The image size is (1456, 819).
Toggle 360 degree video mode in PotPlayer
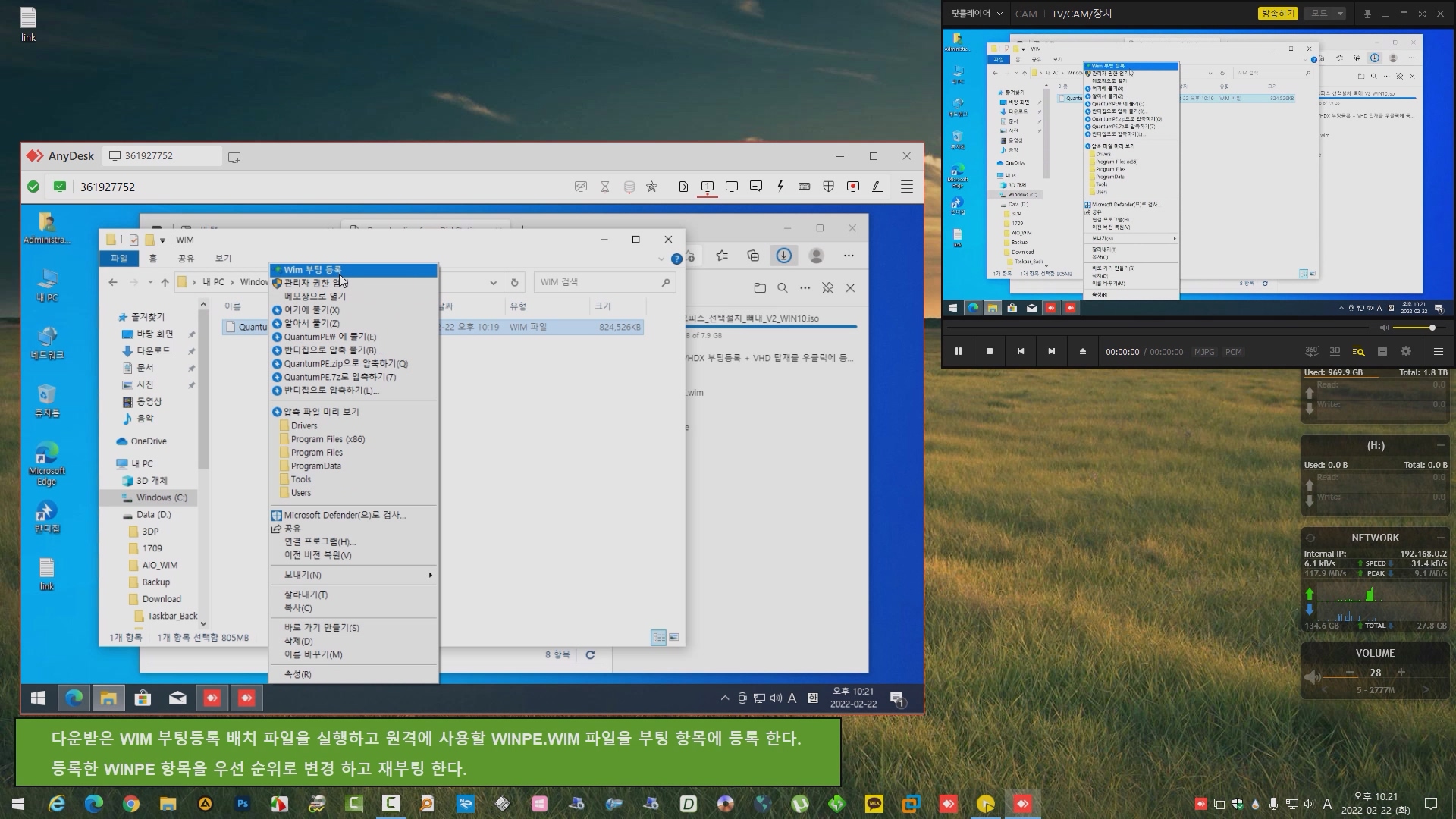(1312, 350)
